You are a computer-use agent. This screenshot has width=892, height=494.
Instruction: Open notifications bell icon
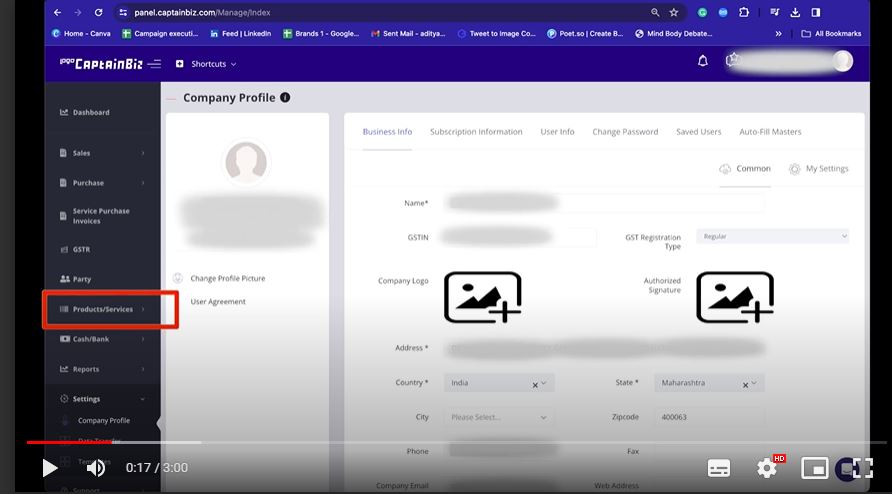tap(703, 61)
